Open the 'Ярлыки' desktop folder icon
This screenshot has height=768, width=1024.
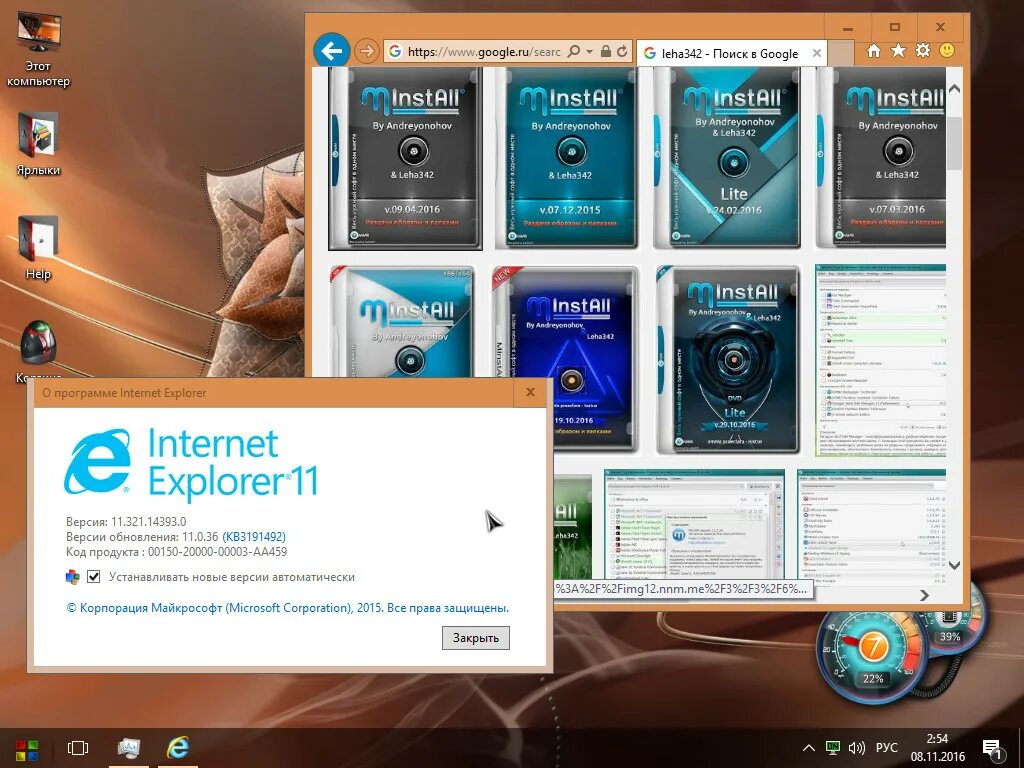click(38, 144)
